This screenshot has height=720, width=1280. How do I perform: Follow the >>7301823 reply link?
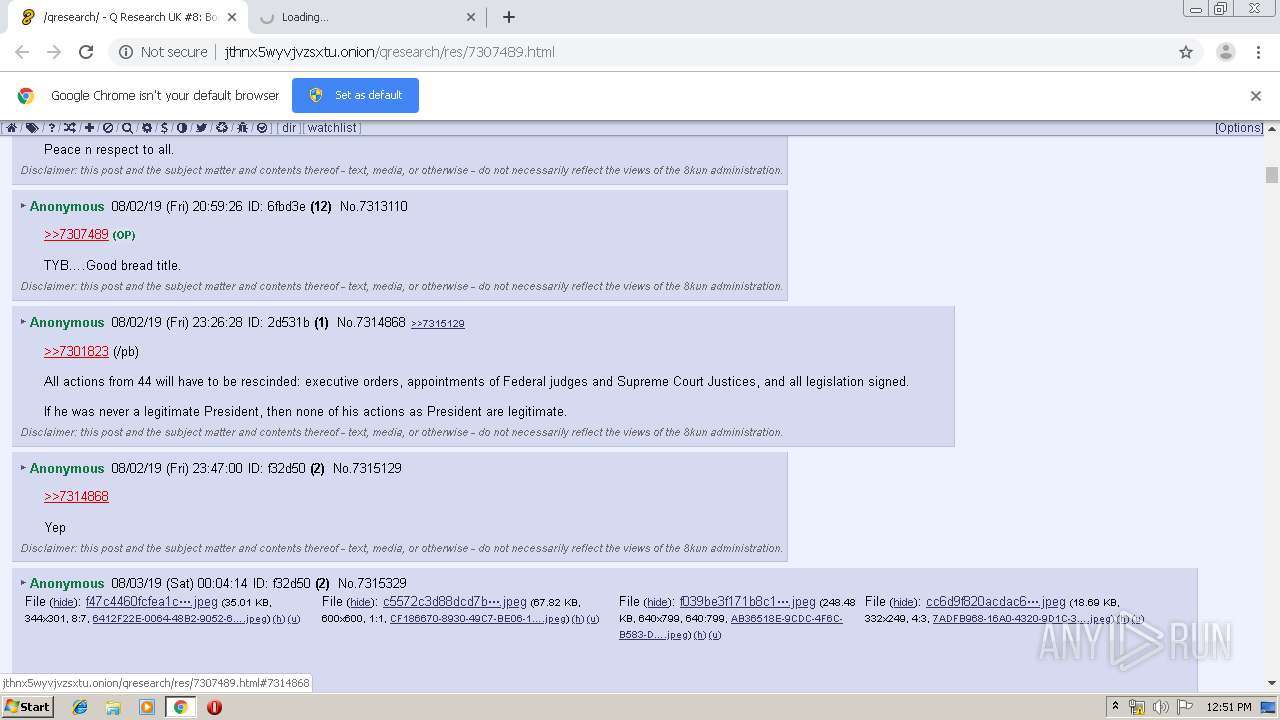[76, 351]
